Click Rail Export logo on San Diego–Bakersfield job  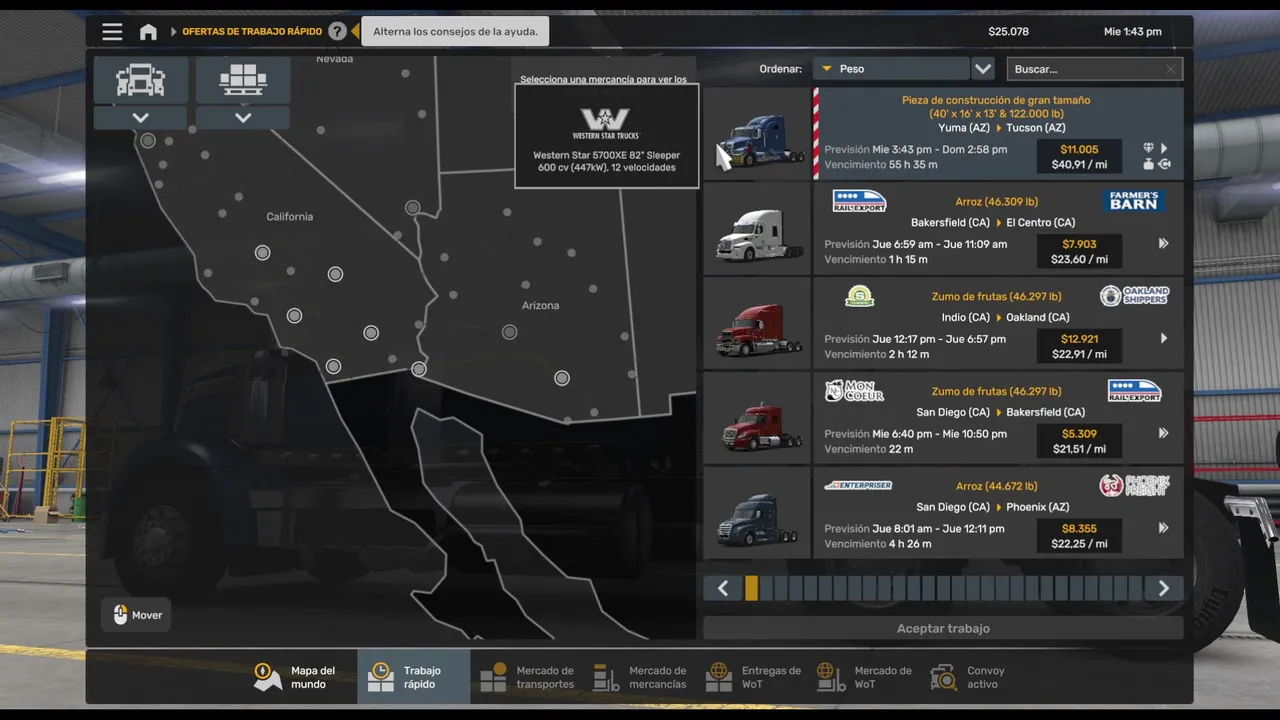(x=1134, y=391)
